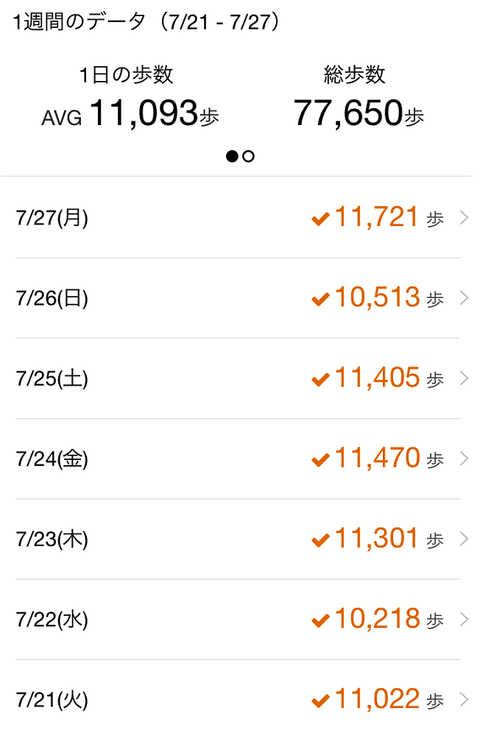Tap the 7/22(水) date label

pyautogui.click(x=52, y=620)
